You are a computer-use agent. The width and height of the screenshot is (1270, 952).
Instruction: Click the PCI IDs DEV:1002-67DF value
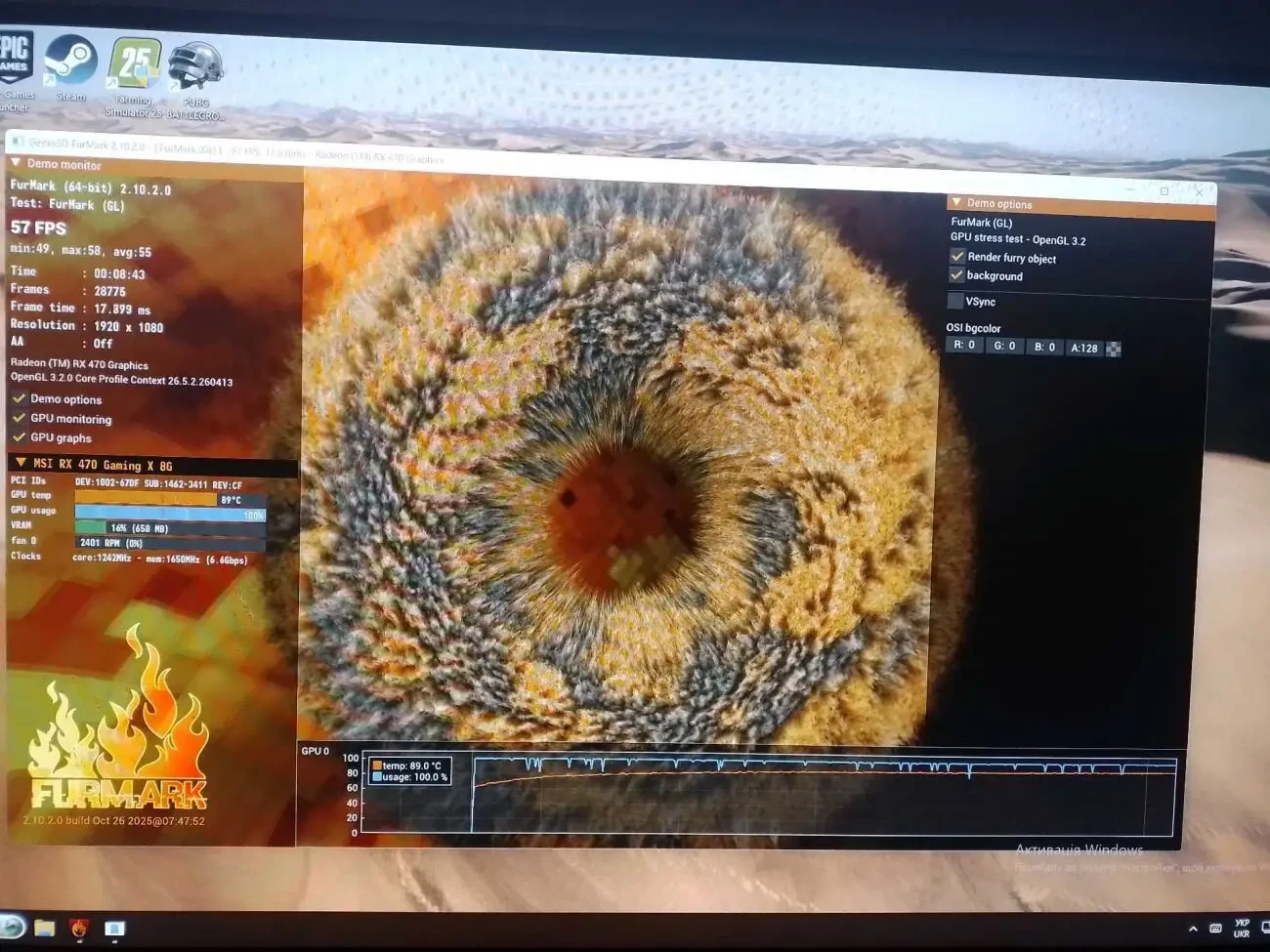[158, 484]
